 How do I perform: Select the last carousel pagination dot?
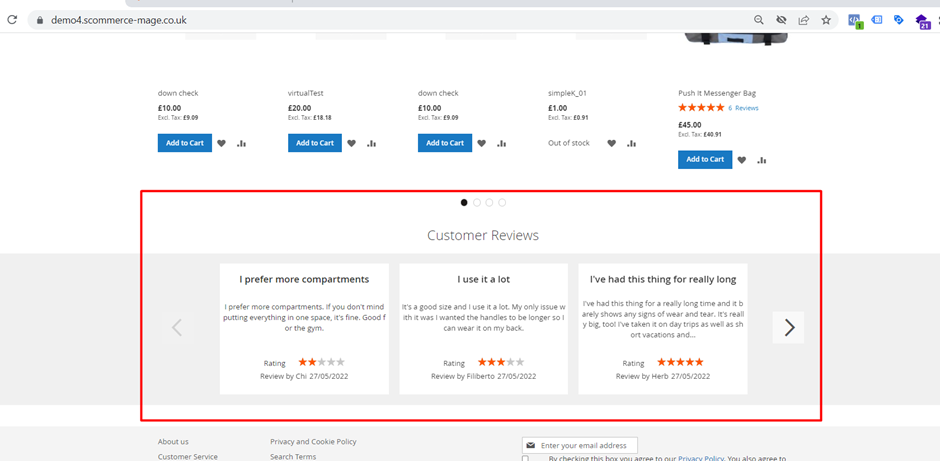[x=502, y=202]
